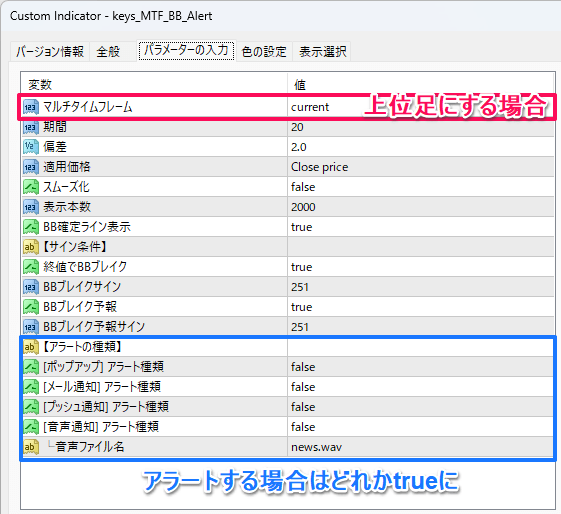Click the boolean icon beside 終値でBBブレイク
This screenshot has height=514, width=561.
pos(31,267)
